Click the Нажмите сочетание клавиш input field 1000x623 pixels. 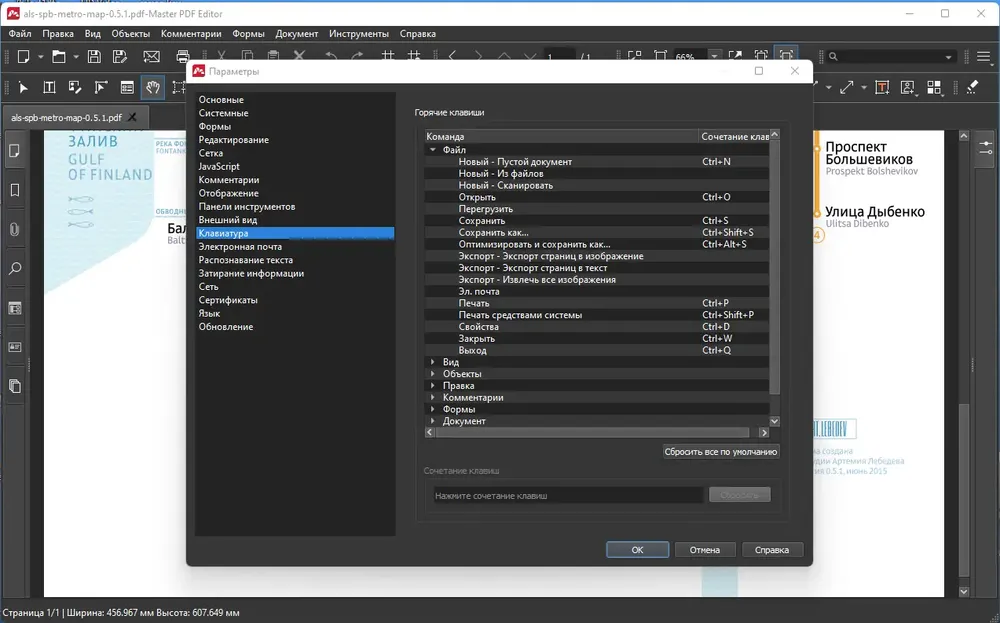pos(568,495)
